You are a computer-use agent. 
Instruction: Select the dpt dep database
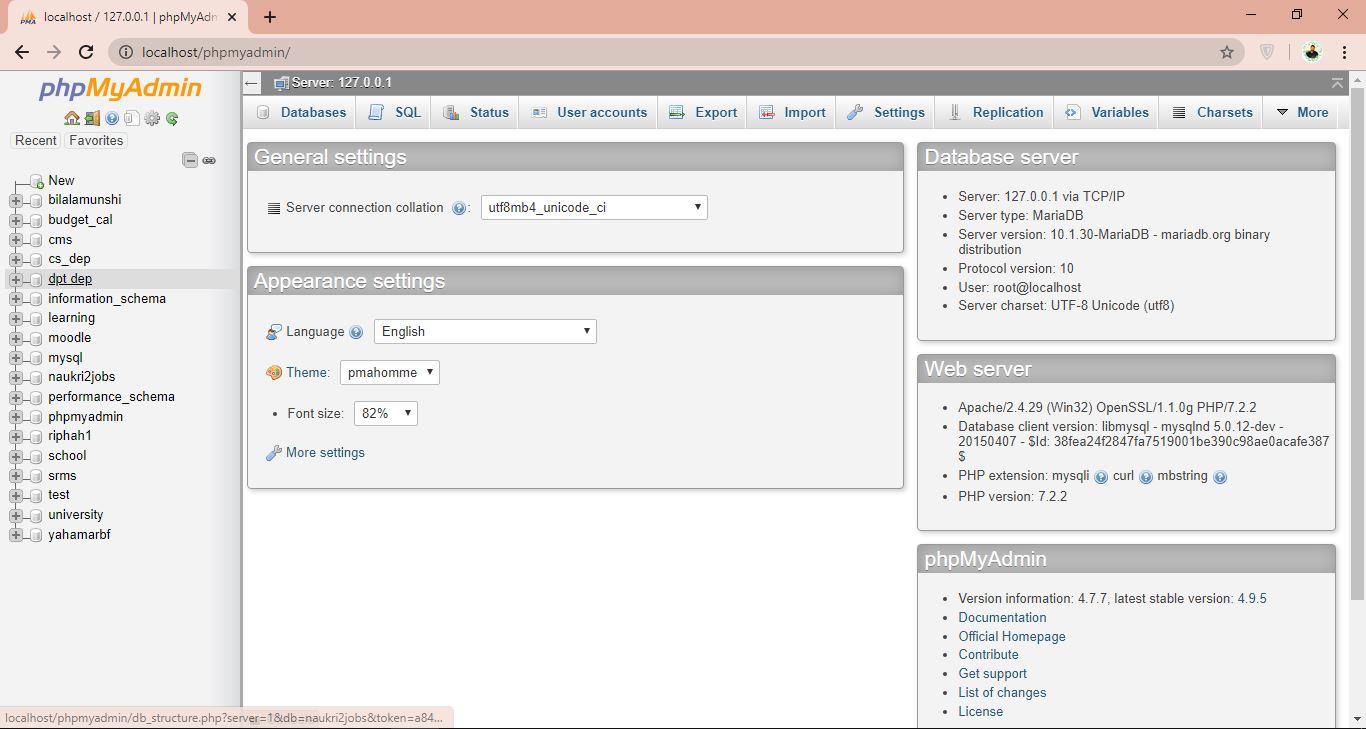pos(70,279)
